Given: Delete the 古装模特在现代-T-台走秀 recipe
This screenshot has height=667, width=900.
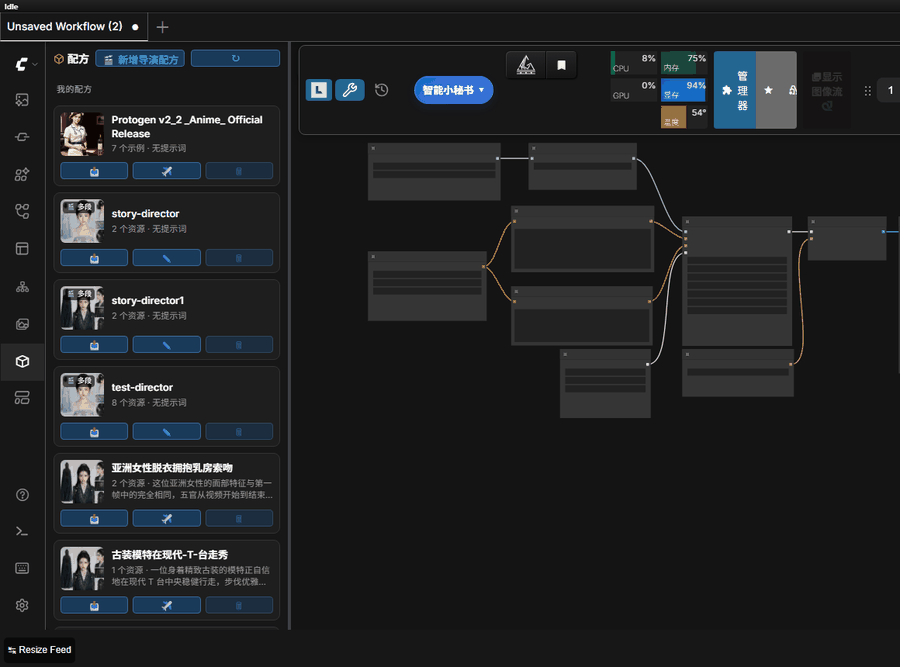Looking at the screenshot, I should point(239,606).
